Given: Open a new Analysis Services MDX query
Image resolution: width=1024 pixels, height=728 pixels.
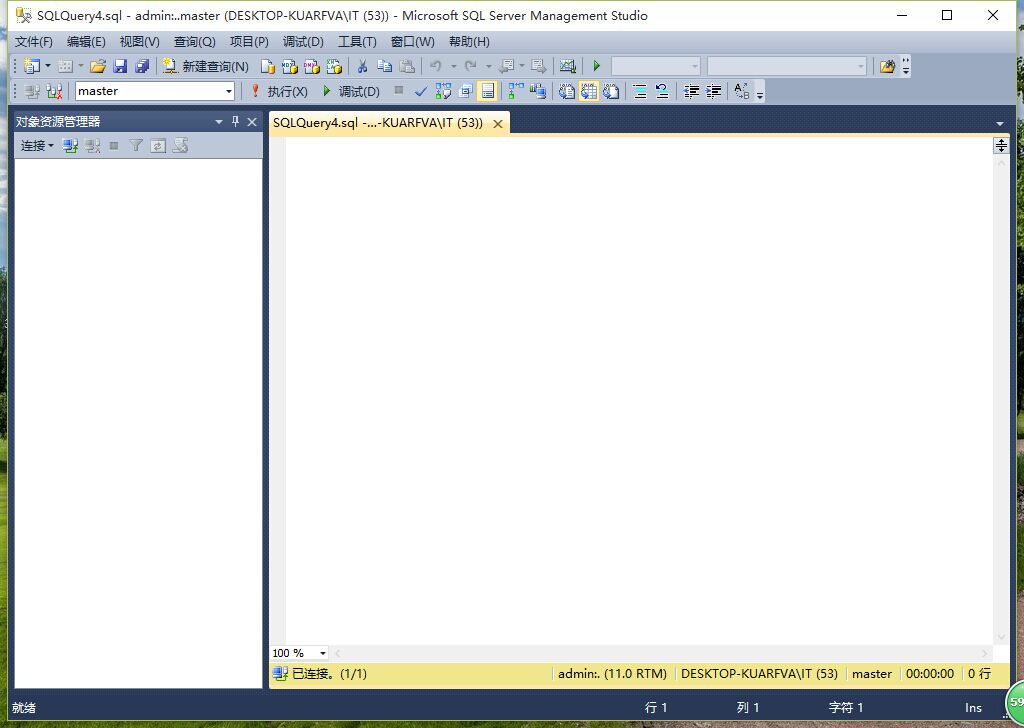Looking at the screenshot, I should pos(289,67).
